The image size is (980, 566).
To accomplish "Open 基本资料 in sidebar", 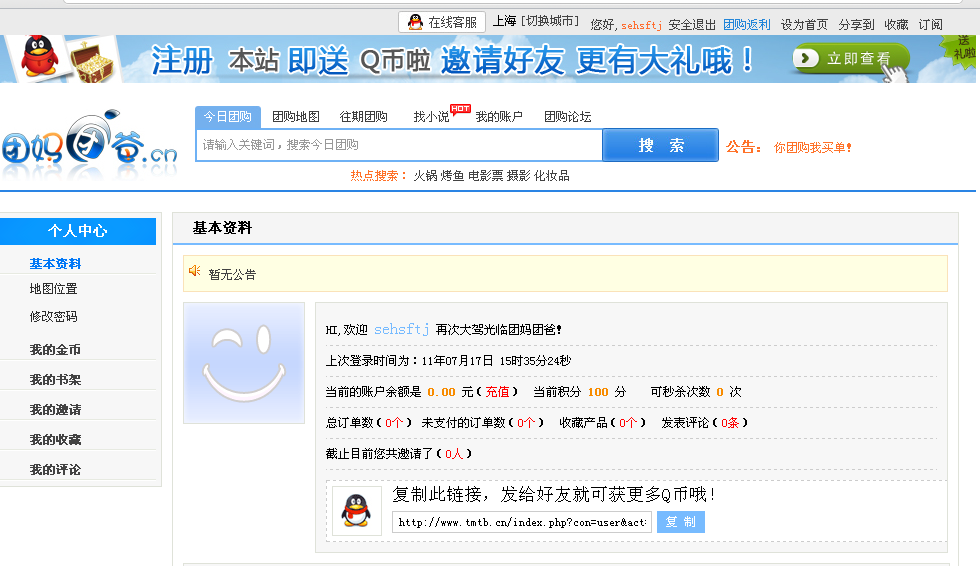I will click(x=55, y=264).
